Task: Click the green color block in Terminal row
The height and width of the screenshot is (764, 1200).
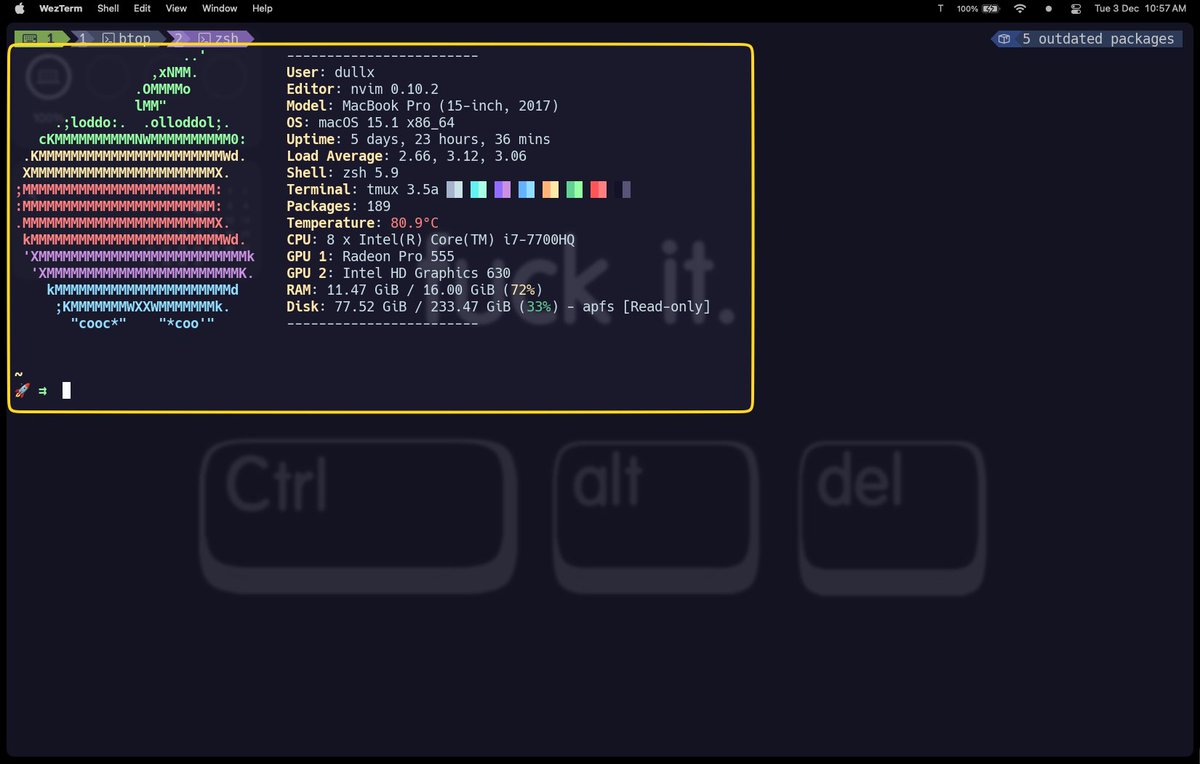Action: [574, 189]
